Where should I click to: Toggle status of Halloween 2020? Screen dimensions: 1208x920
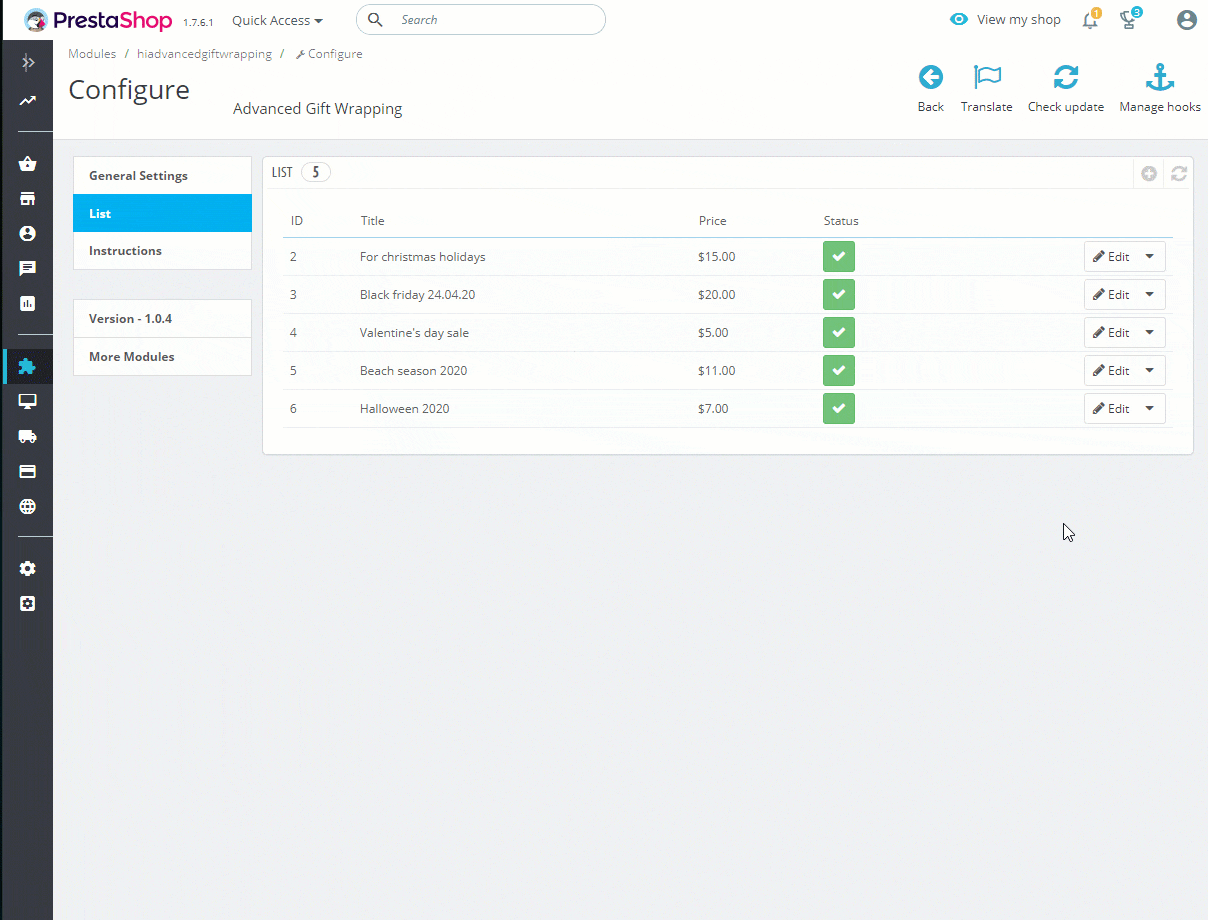pos(839,408)
